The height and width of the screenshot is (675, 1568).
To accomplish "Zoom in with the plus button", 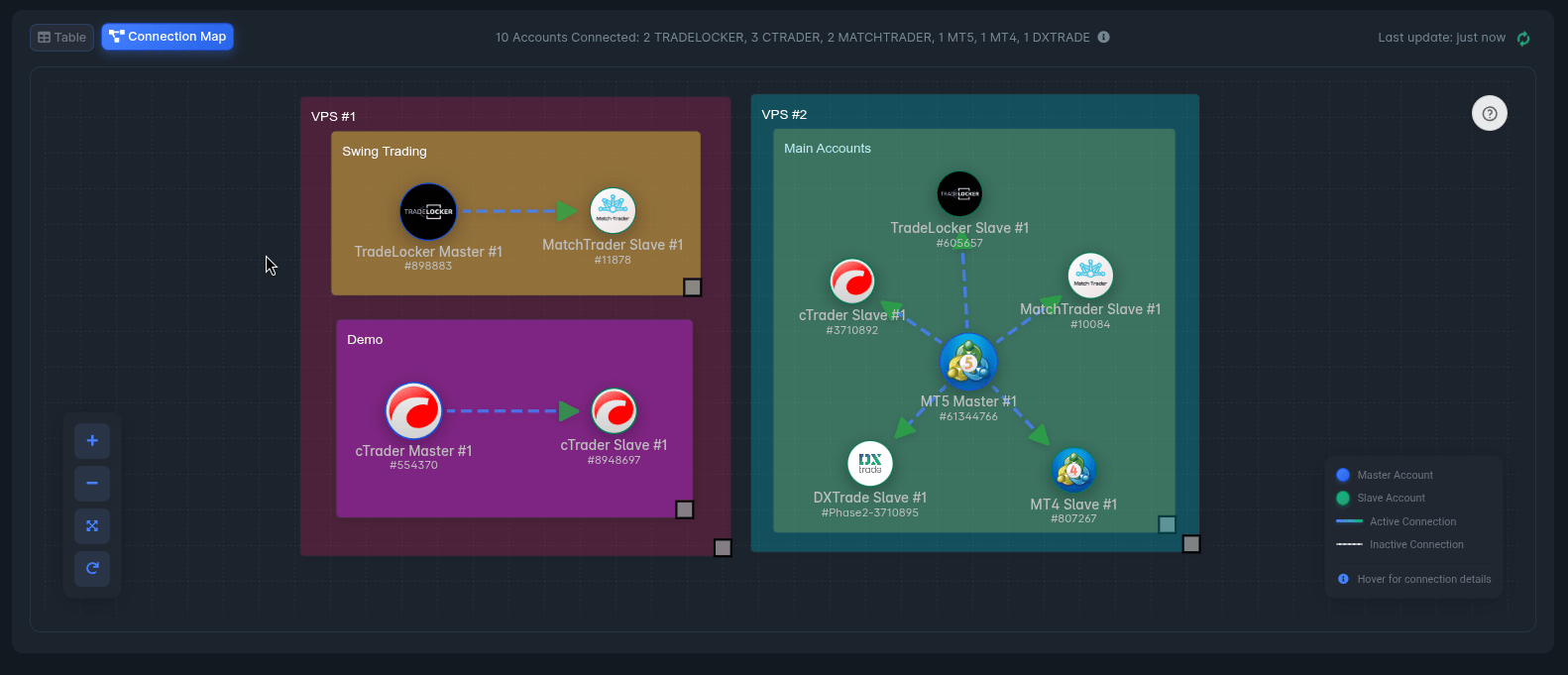I will pos(92,441).
